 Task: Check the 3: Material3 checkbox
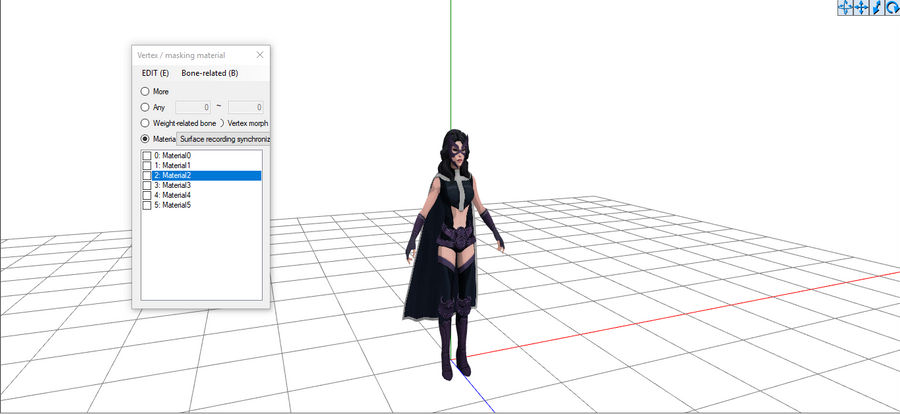[147, 185]
